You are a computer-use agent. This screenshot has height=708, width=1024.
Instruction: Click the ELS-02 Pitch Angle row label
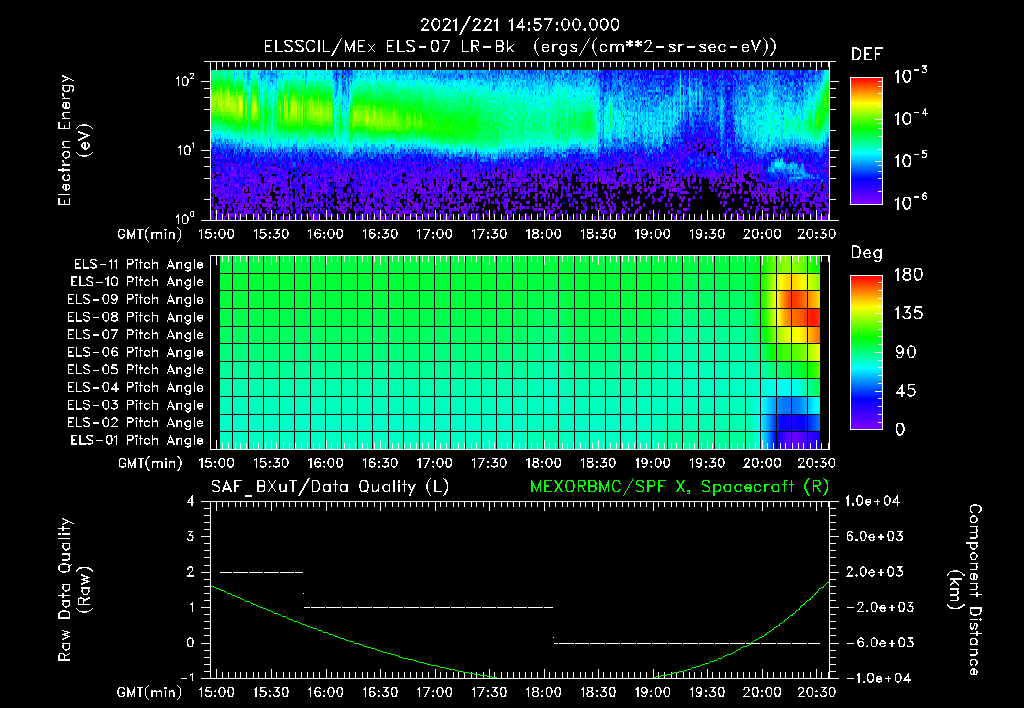tap(136, 423)
